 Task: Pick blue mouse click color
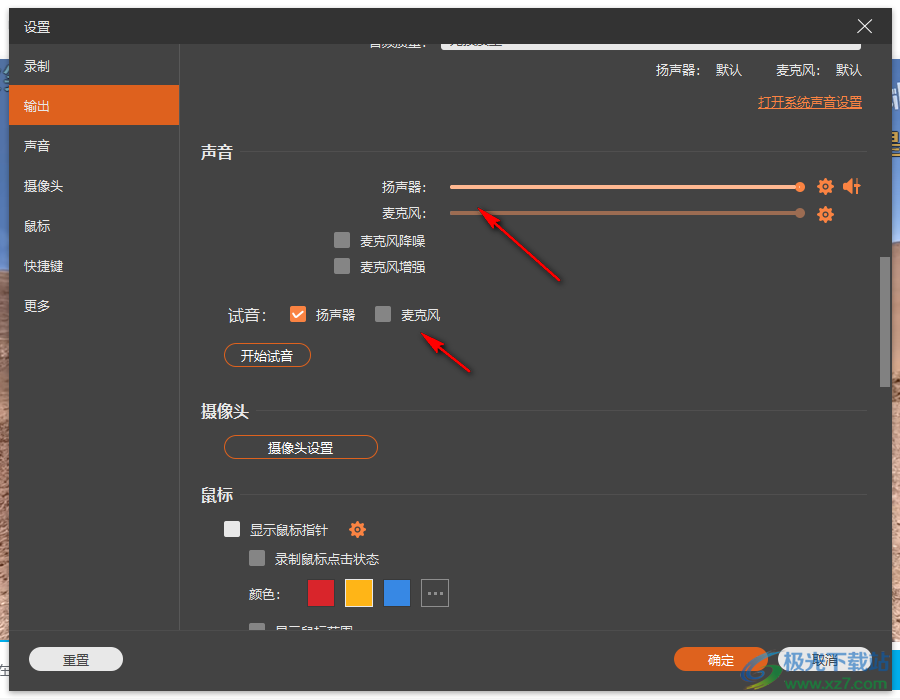(x=397, y=593)
